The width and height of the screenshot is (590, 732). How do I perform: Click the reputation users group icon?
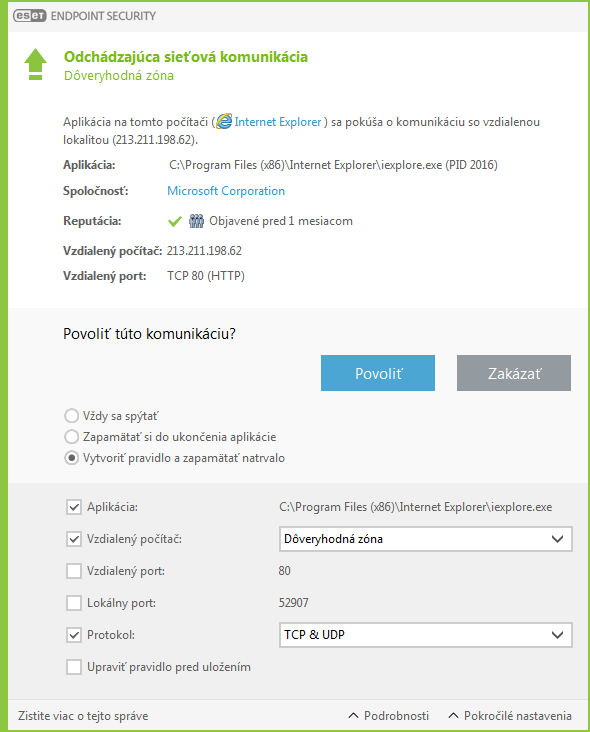197,221
